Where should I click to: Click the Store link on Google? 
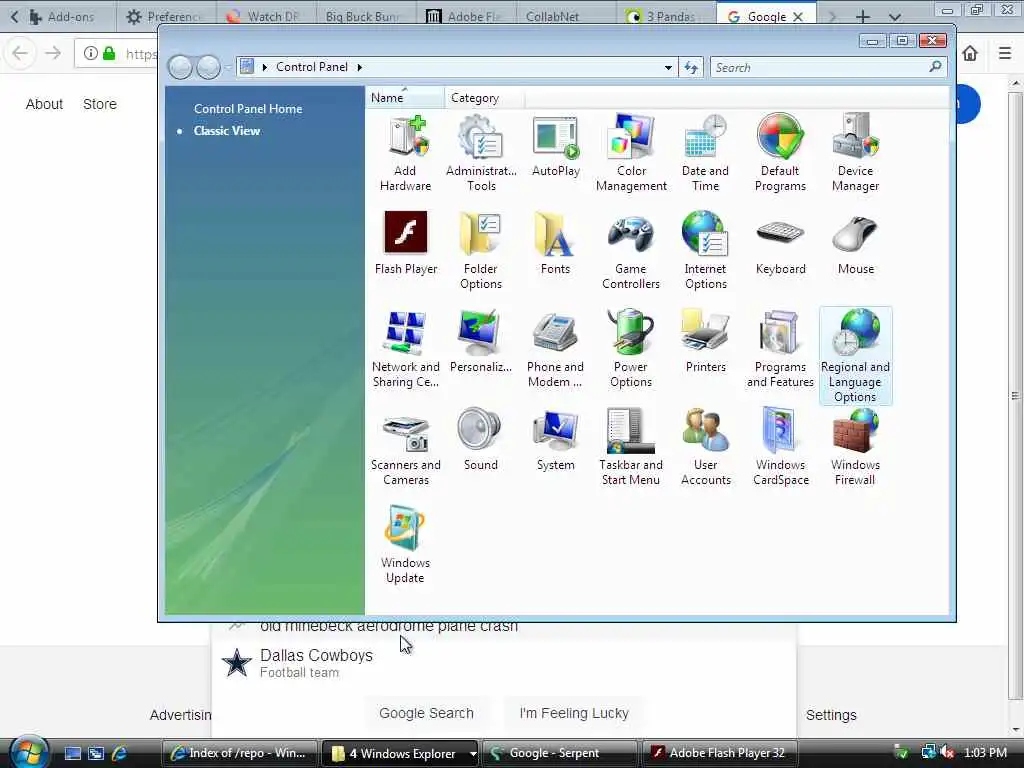[x=100, y=104]
